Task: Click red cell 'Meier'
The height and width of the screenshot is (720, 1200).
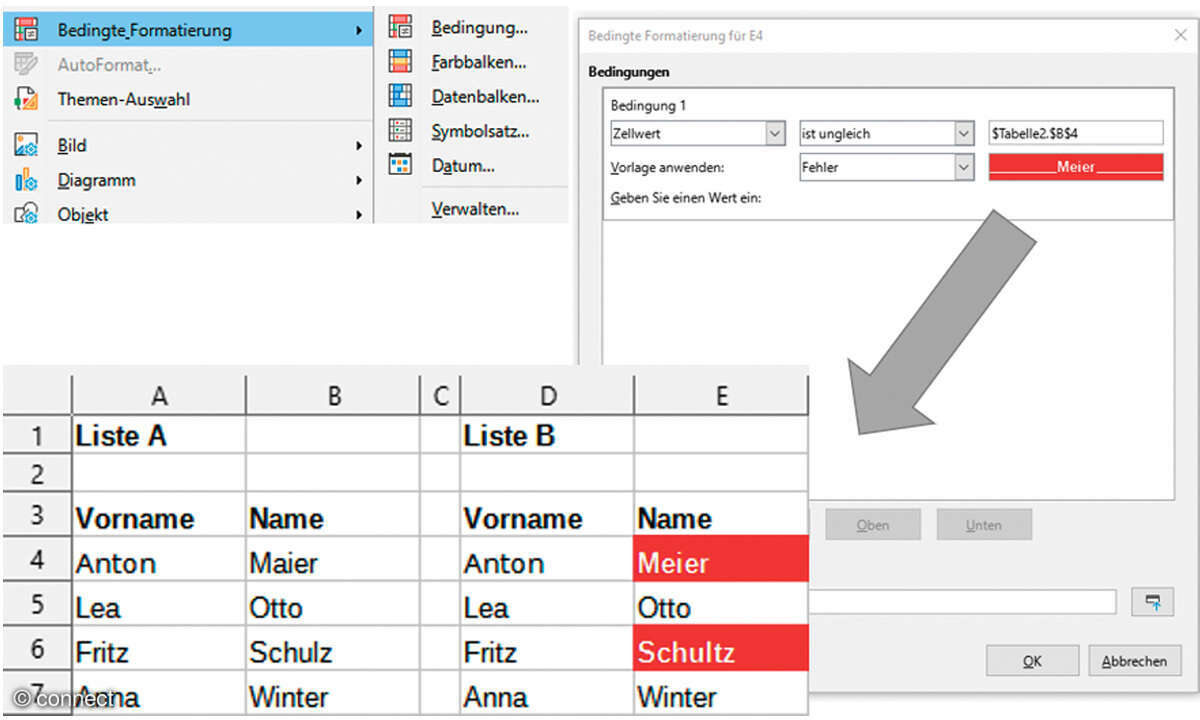Action: (721, 560)
